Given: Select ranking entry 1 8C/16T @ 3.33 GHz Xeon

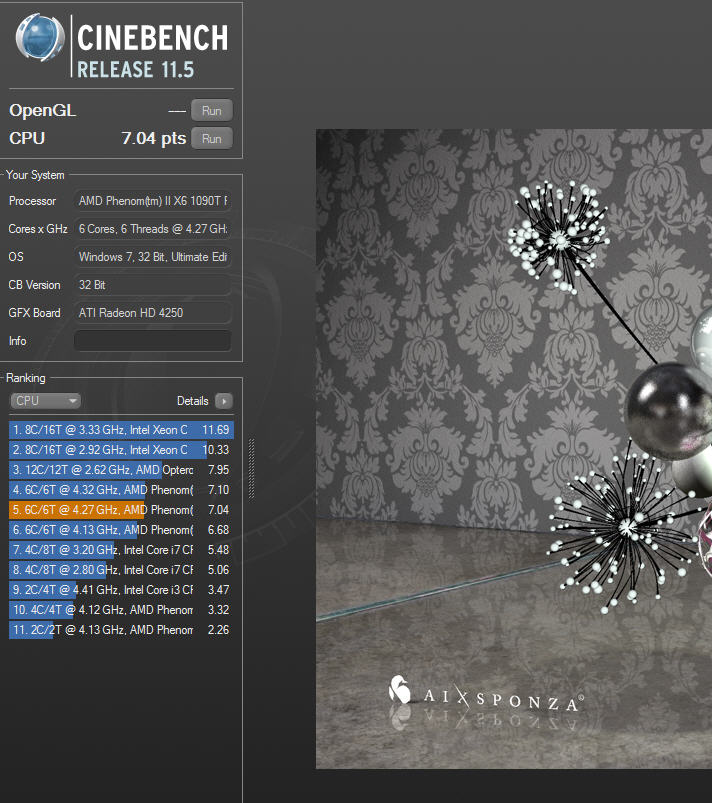Looking at the screenshot, I should tap(121, 430).
